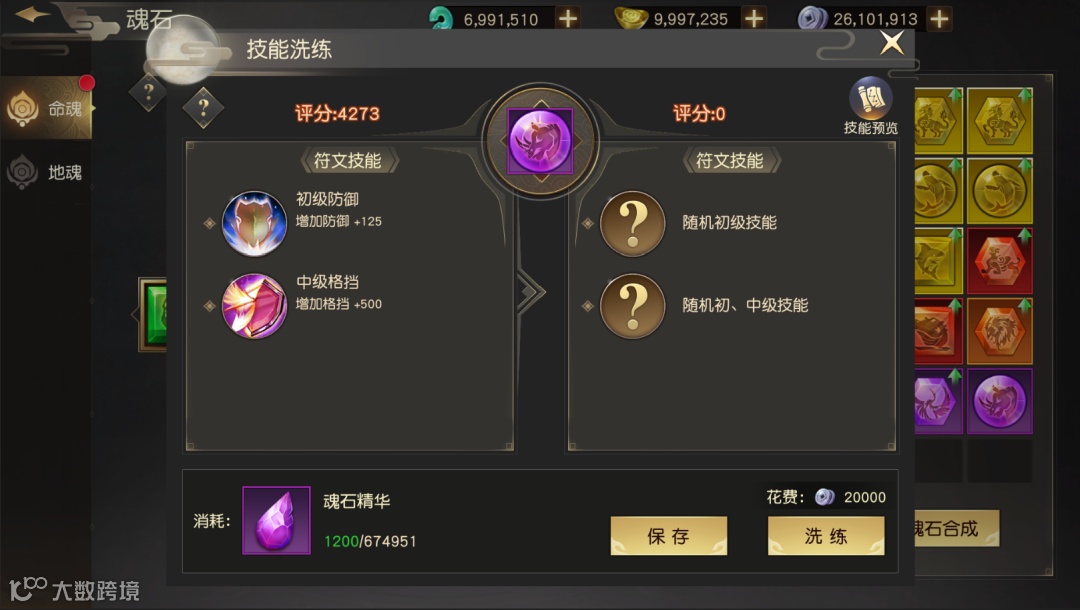Close the 技能洗练 dialog

tap(892, 43)
